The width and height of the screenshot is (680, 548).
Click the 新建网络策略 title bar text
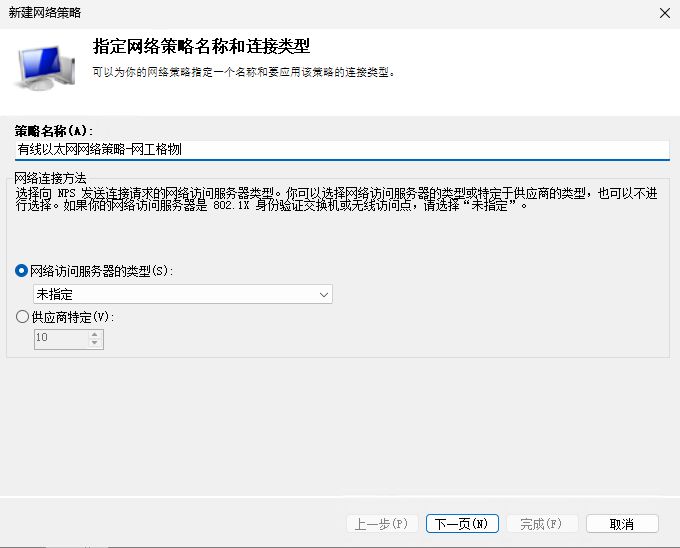46,13
